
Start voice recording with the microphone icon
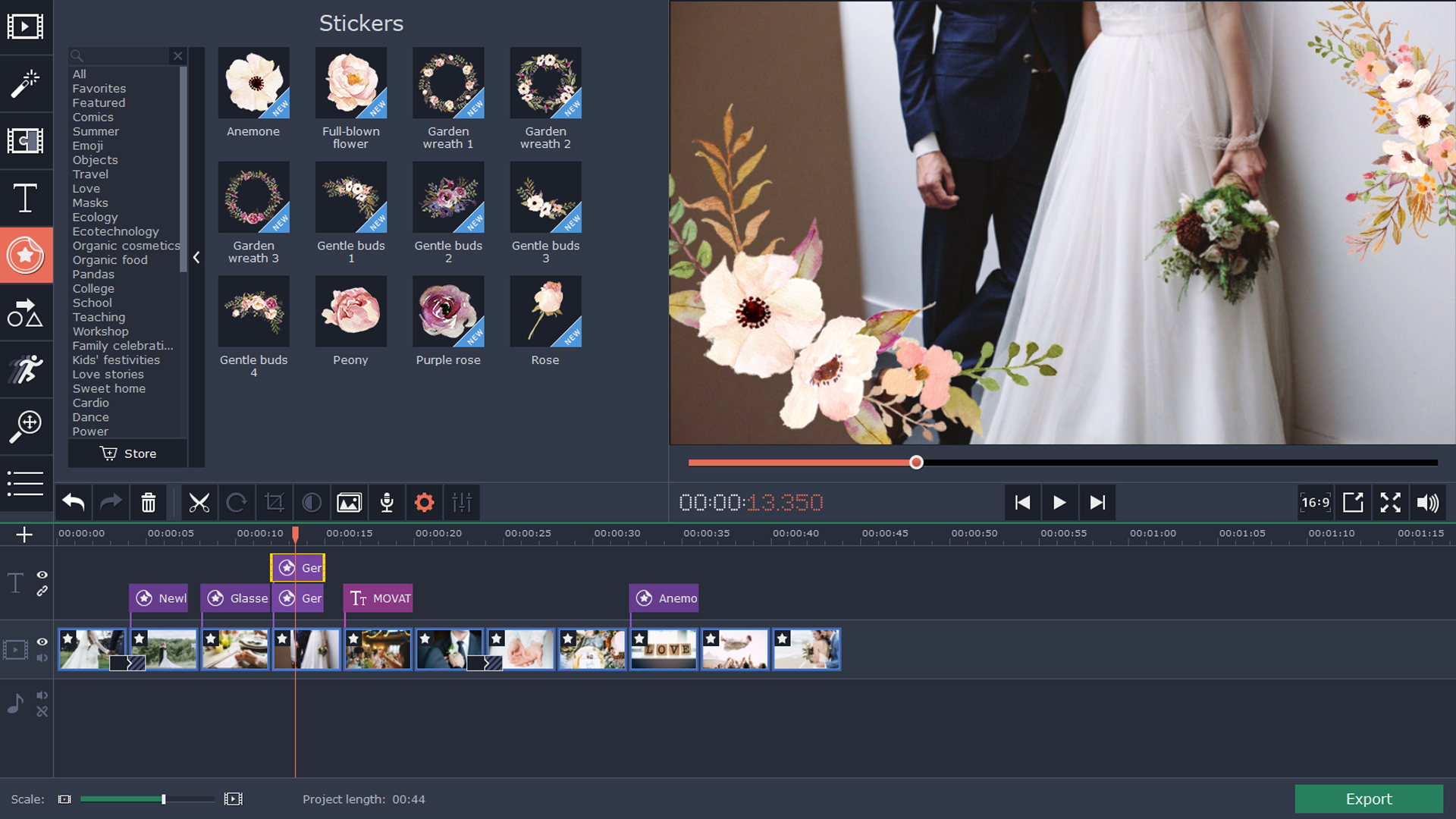click(x=387, y=502)
